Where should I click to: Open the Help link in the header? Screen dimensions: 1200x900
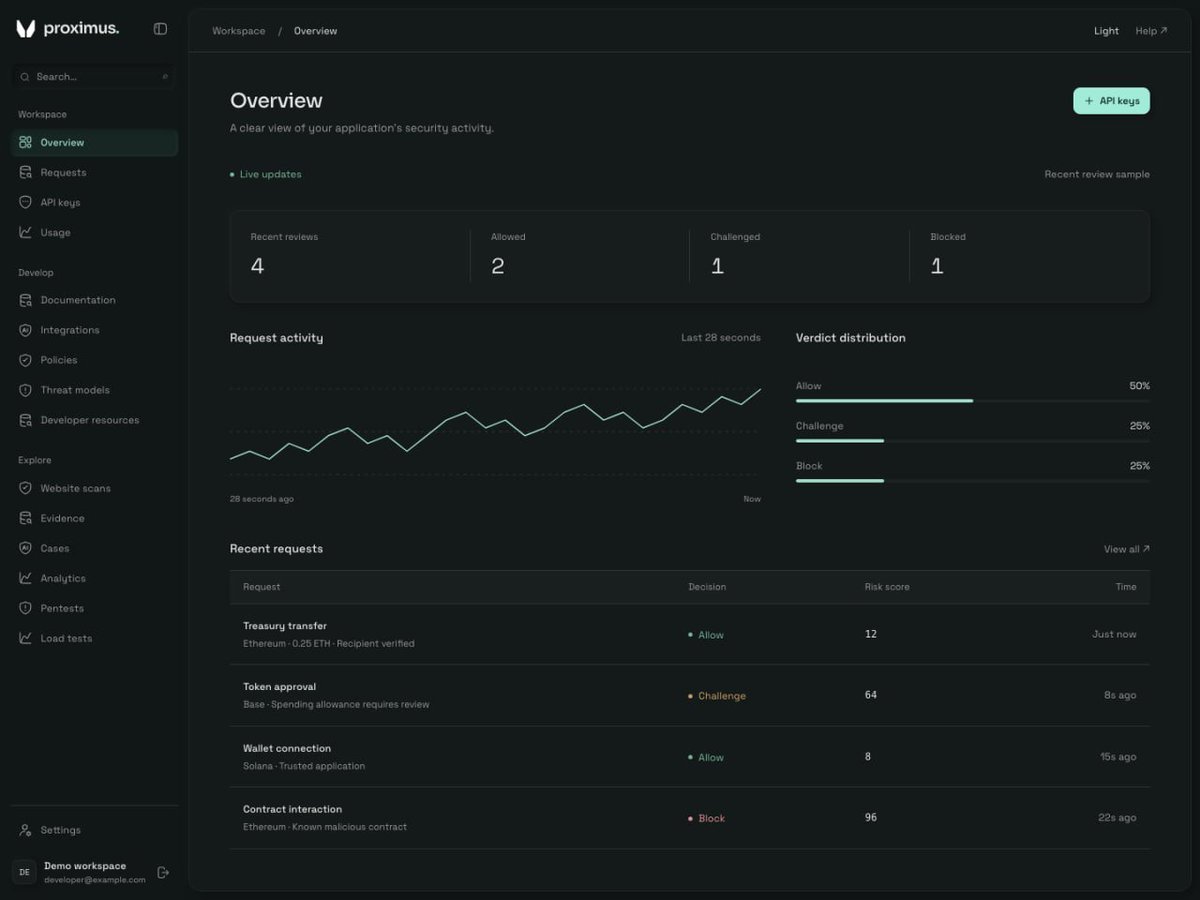[x=1151, y=31]
